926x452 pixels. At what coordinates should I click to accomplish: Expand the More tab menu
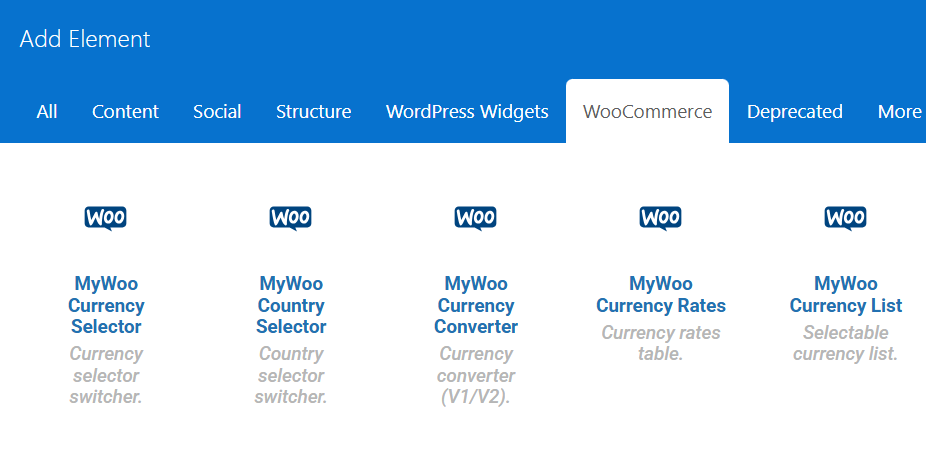click(899, 112)
